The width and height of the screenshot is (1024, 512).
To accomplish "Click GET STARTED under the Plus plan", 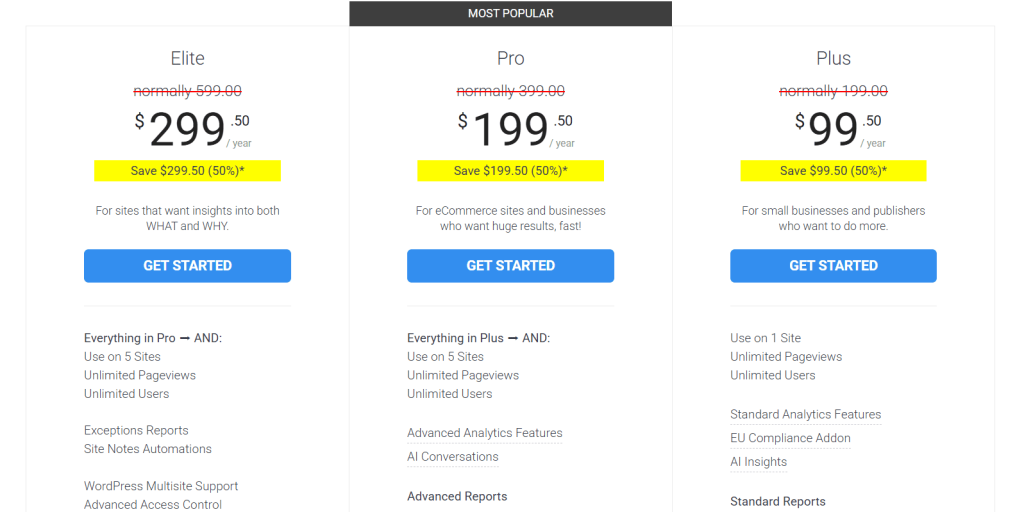I will click(833, 266).
